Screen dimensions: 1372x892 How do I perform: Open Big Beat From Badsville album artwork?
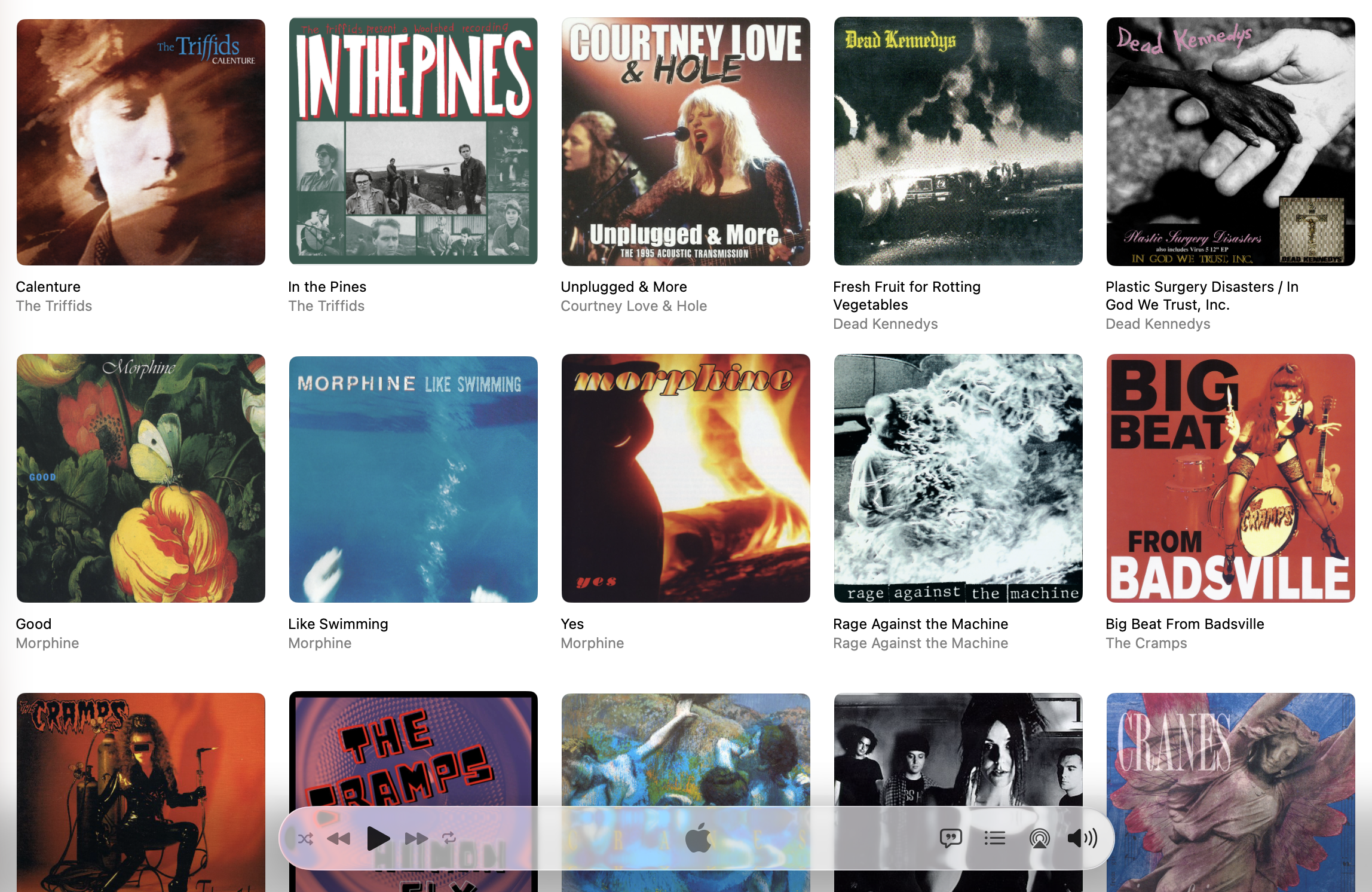click(1231, 479)
